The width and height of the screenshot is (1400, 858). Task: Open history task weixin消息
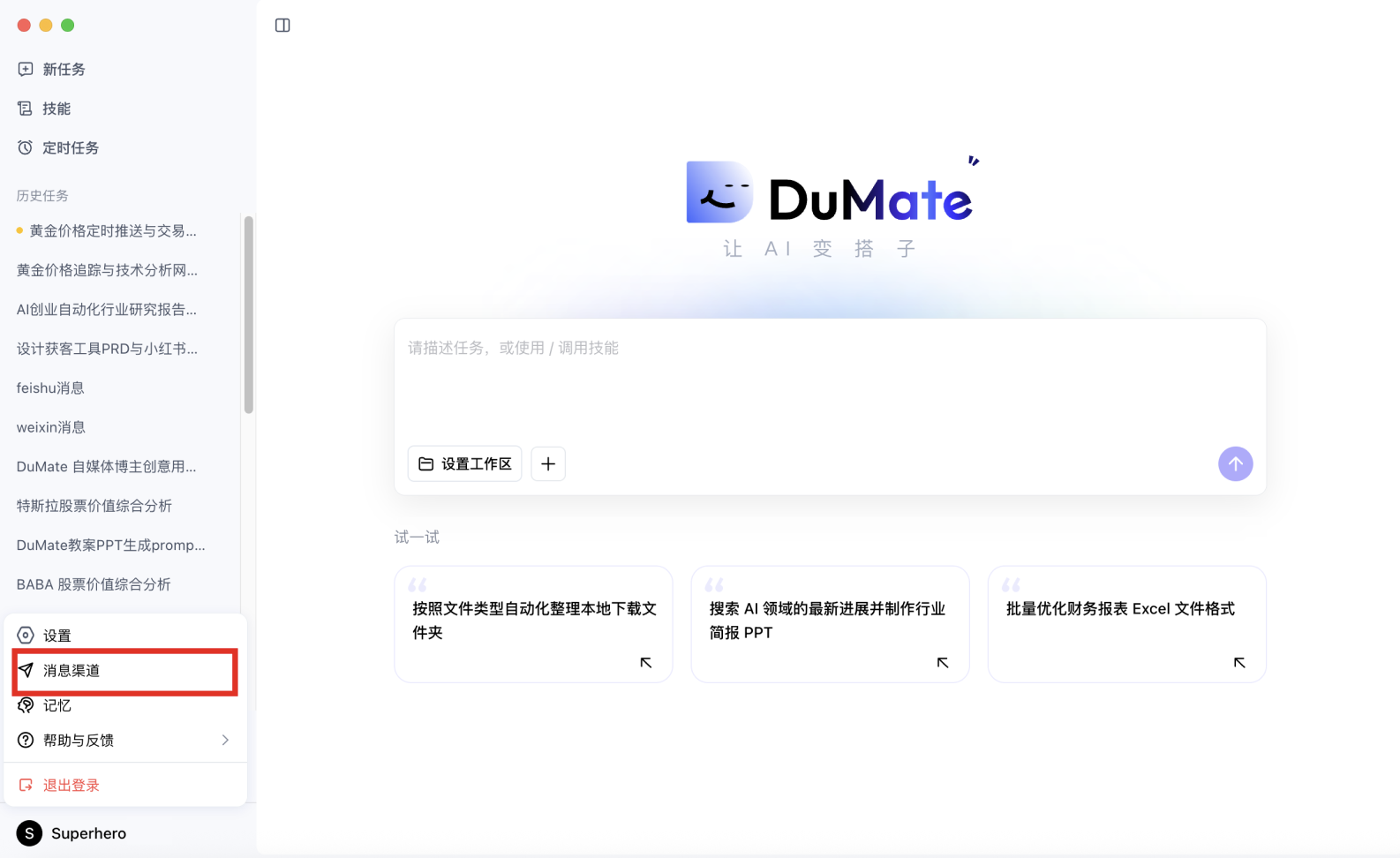(51, 427)
